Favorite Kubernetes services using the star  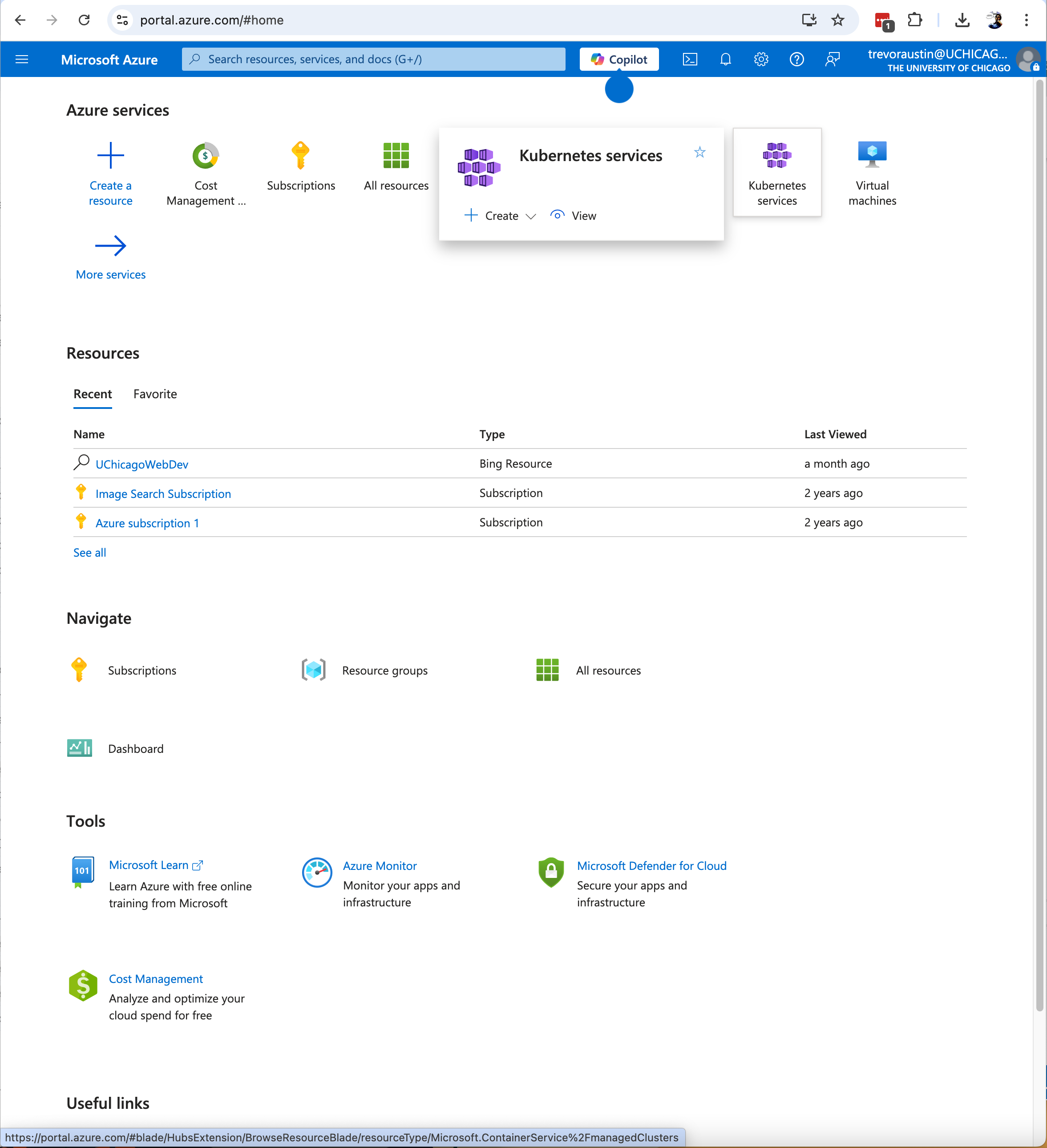pos(700,152)
